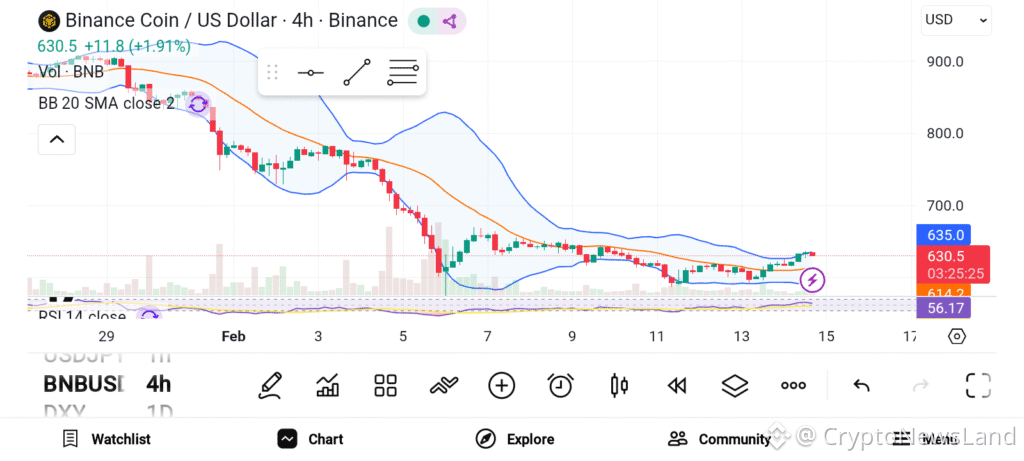Collapse the indicator legend chevron

[57, 139]
